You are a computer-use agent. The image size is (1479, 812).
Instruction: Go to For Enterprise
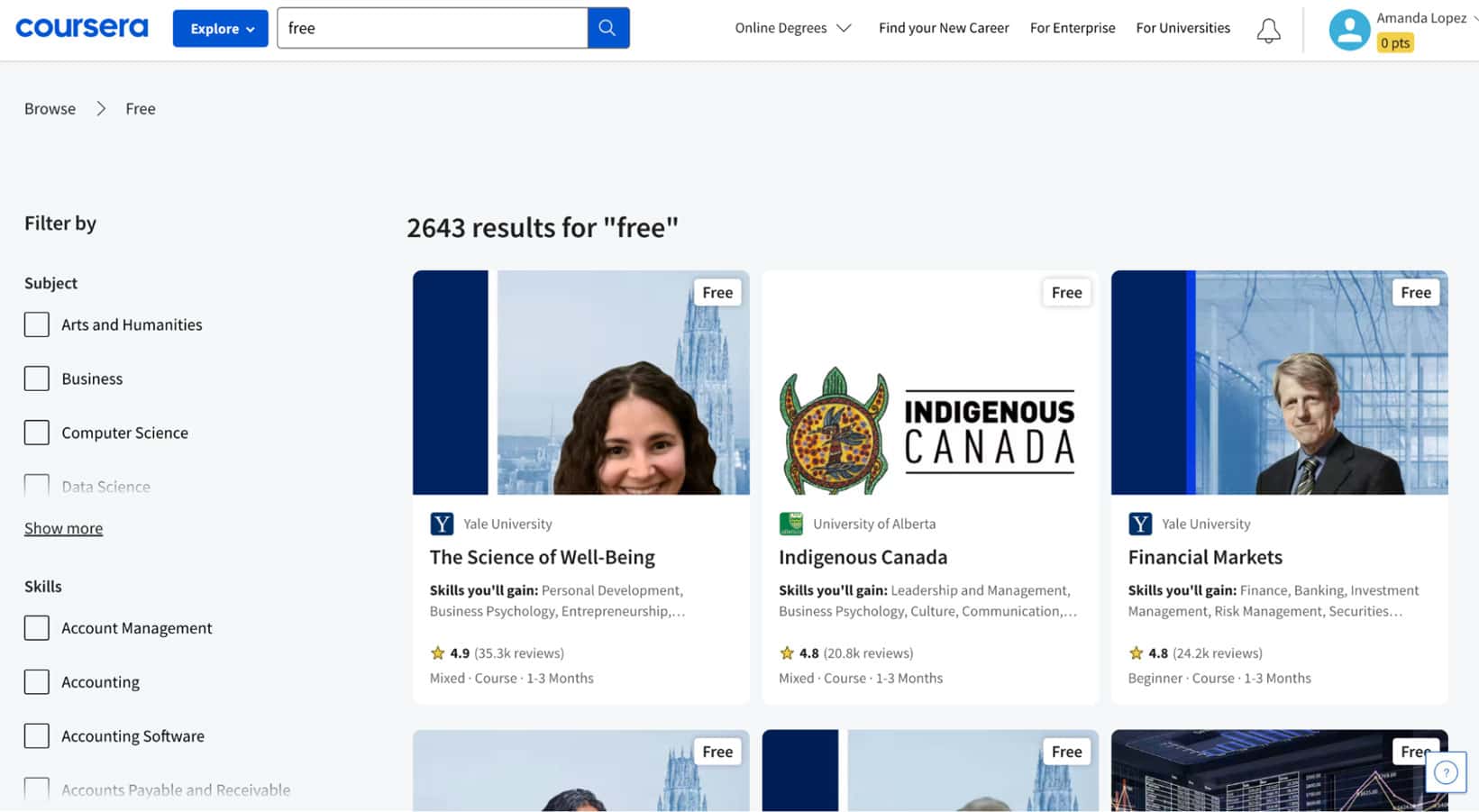pyautogui.click(x=1073, y=28)
